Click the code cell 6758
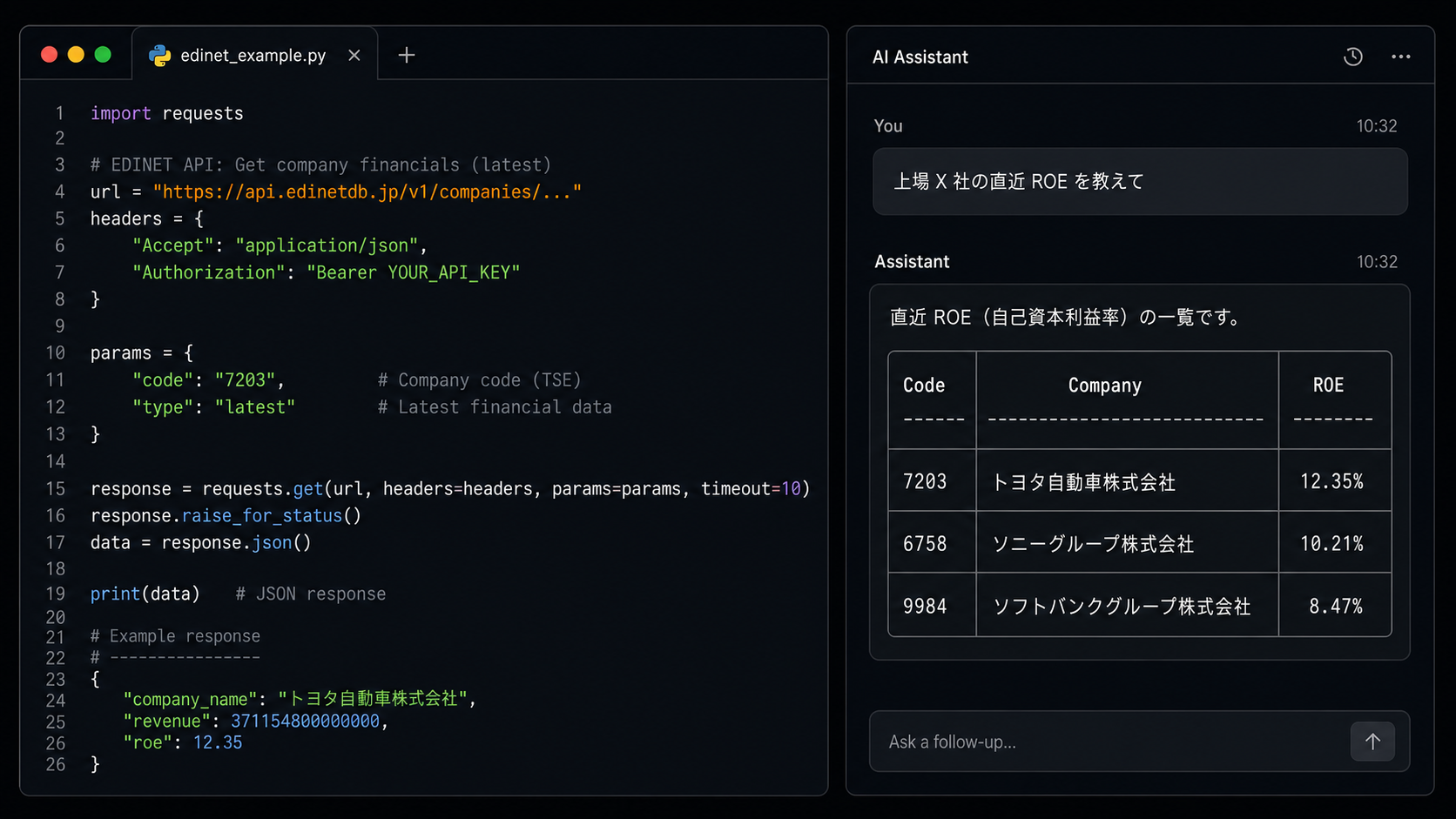Viewport: 1456px width, 819px height. (925, 544)
